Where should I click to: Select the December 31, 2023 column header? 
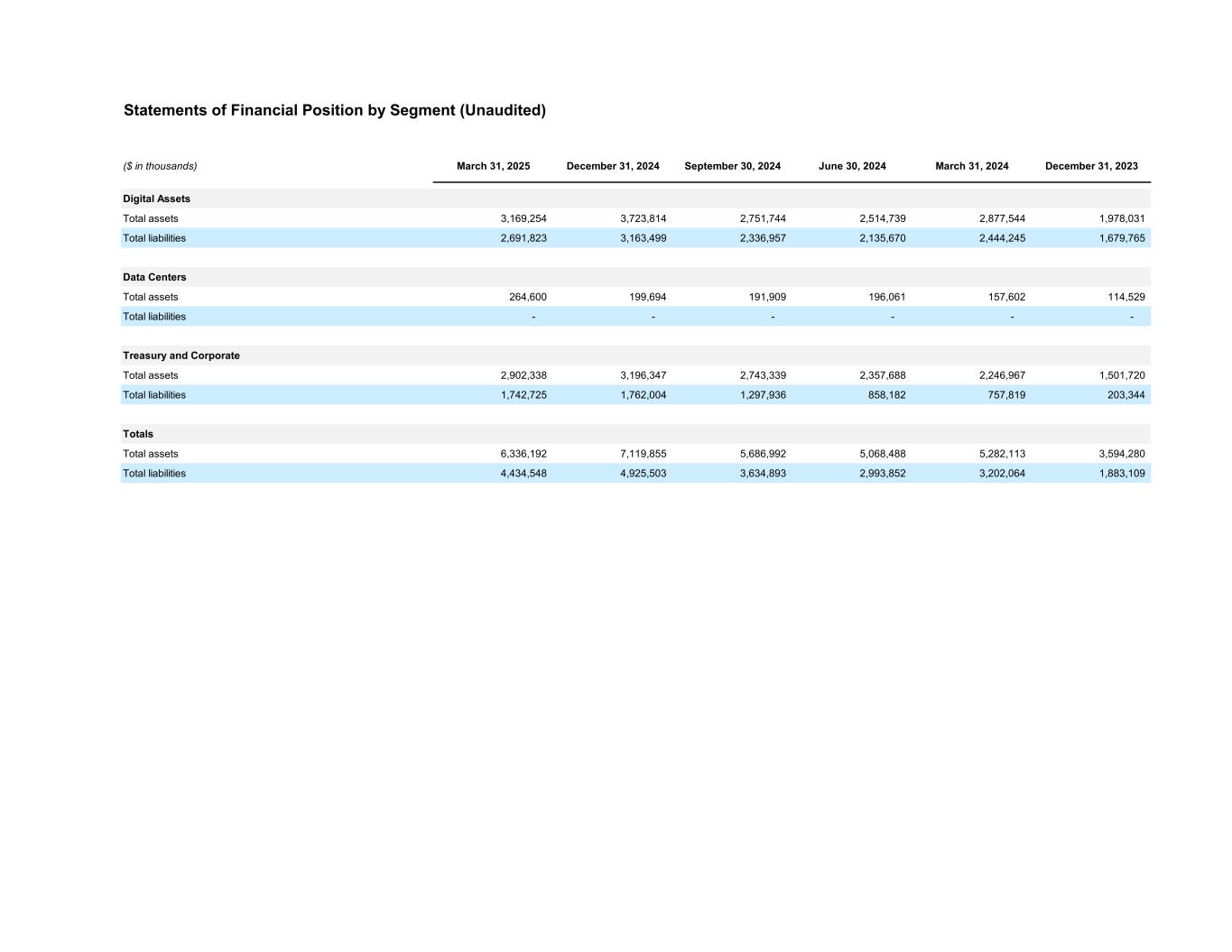[1091, 166]
